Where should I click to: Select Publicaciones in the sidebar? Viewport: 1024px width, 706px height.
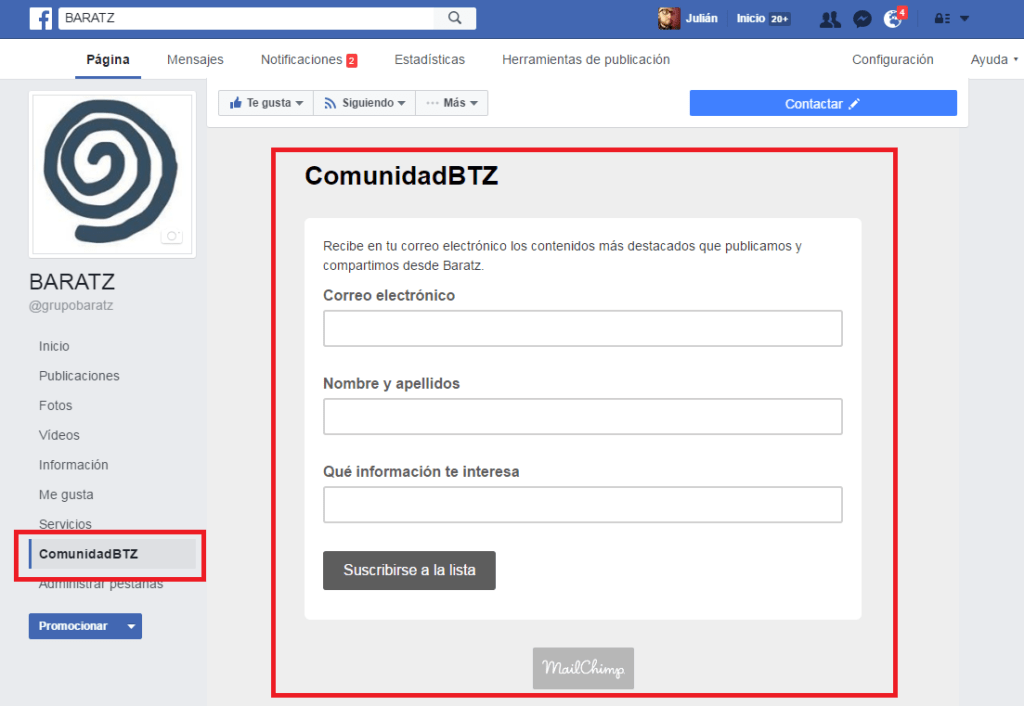(79, 376)
